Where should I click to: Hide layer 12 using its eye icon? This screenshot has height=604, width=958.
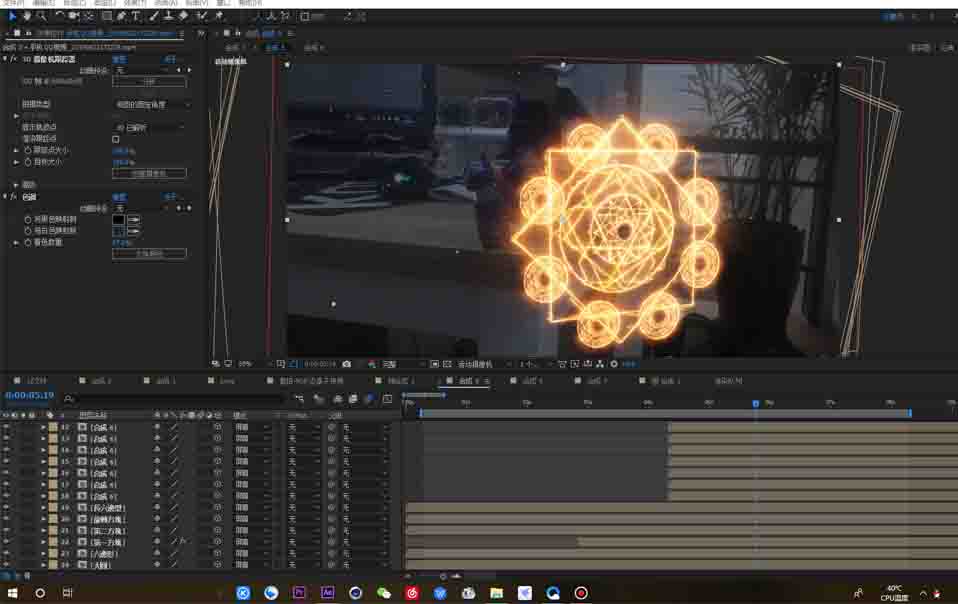pyautogui.click(x=7, y=427)
